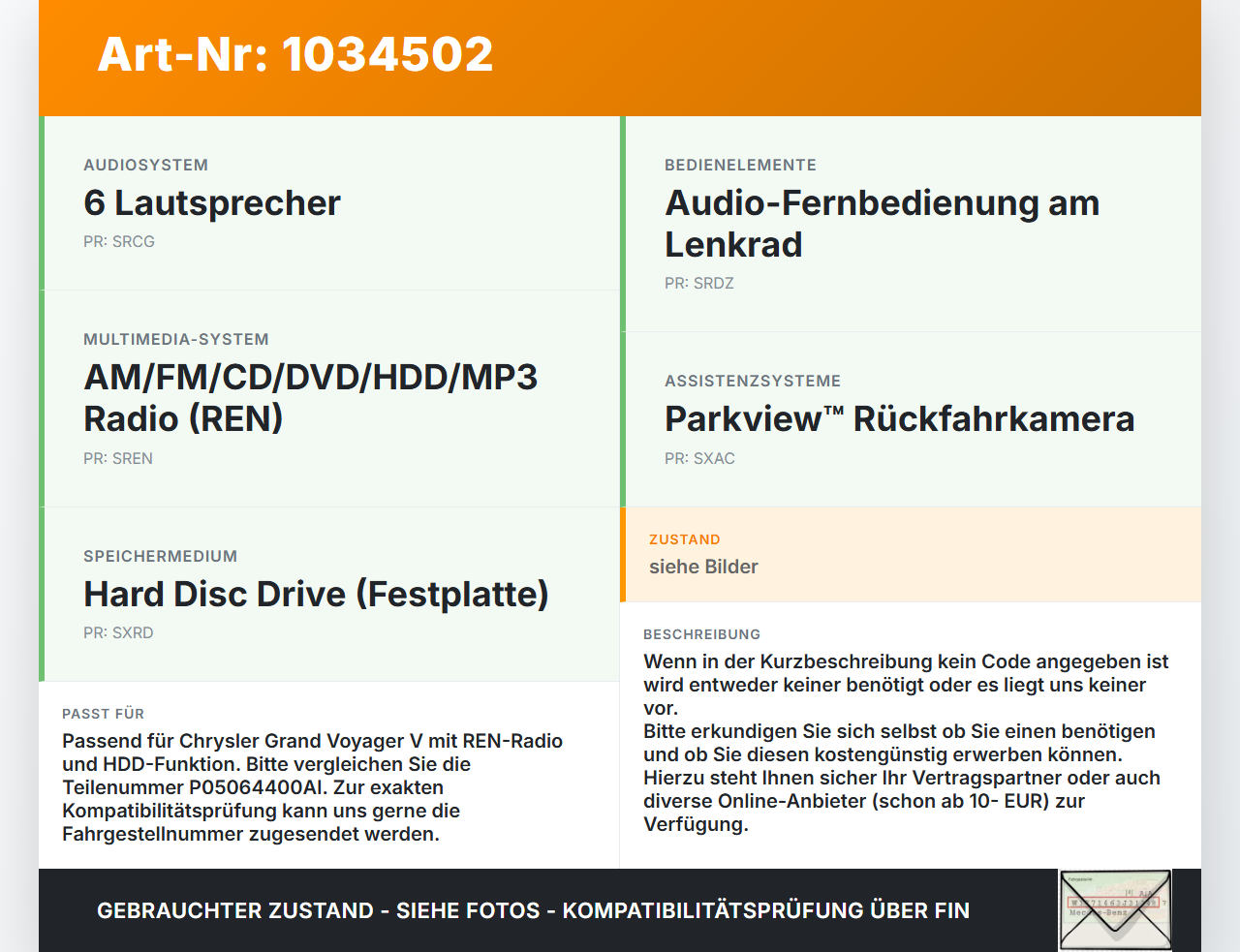
Task: Click the 'SPEICHERMEDIUM' category label
Action: (x=160, y=557)
